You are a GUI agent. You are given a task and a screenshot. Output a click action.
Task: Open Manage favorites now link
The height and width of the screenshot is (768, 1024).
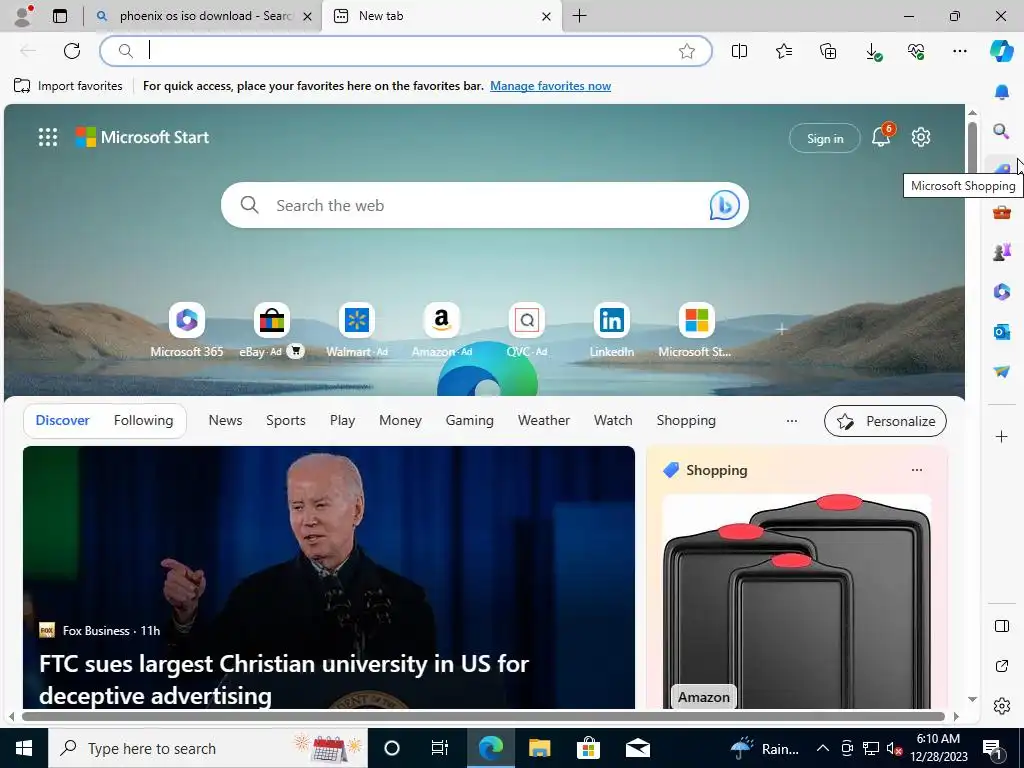click(551, 86)
